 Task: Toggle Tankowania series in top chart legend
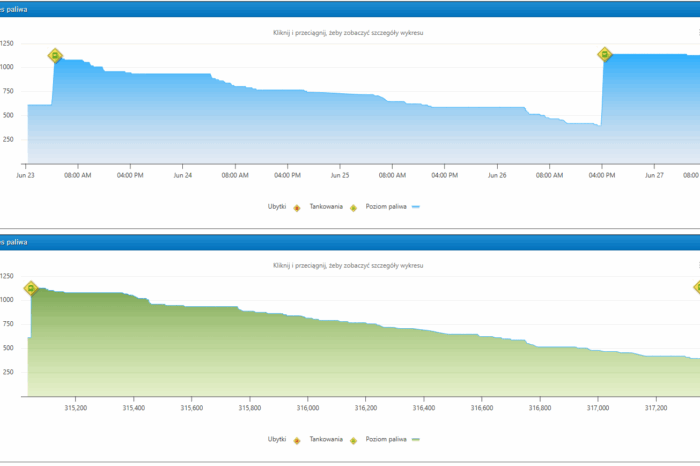click(x=326, y=207)
